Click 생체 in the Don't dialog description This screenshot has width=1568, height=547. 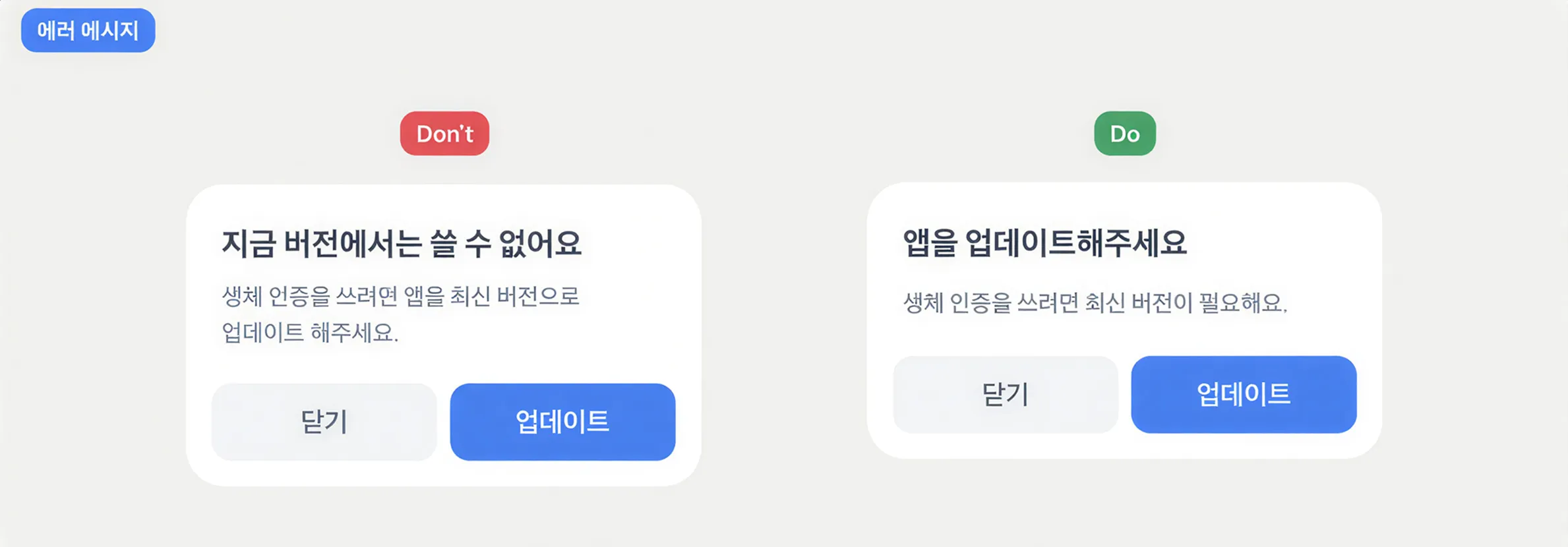point(242,297)
